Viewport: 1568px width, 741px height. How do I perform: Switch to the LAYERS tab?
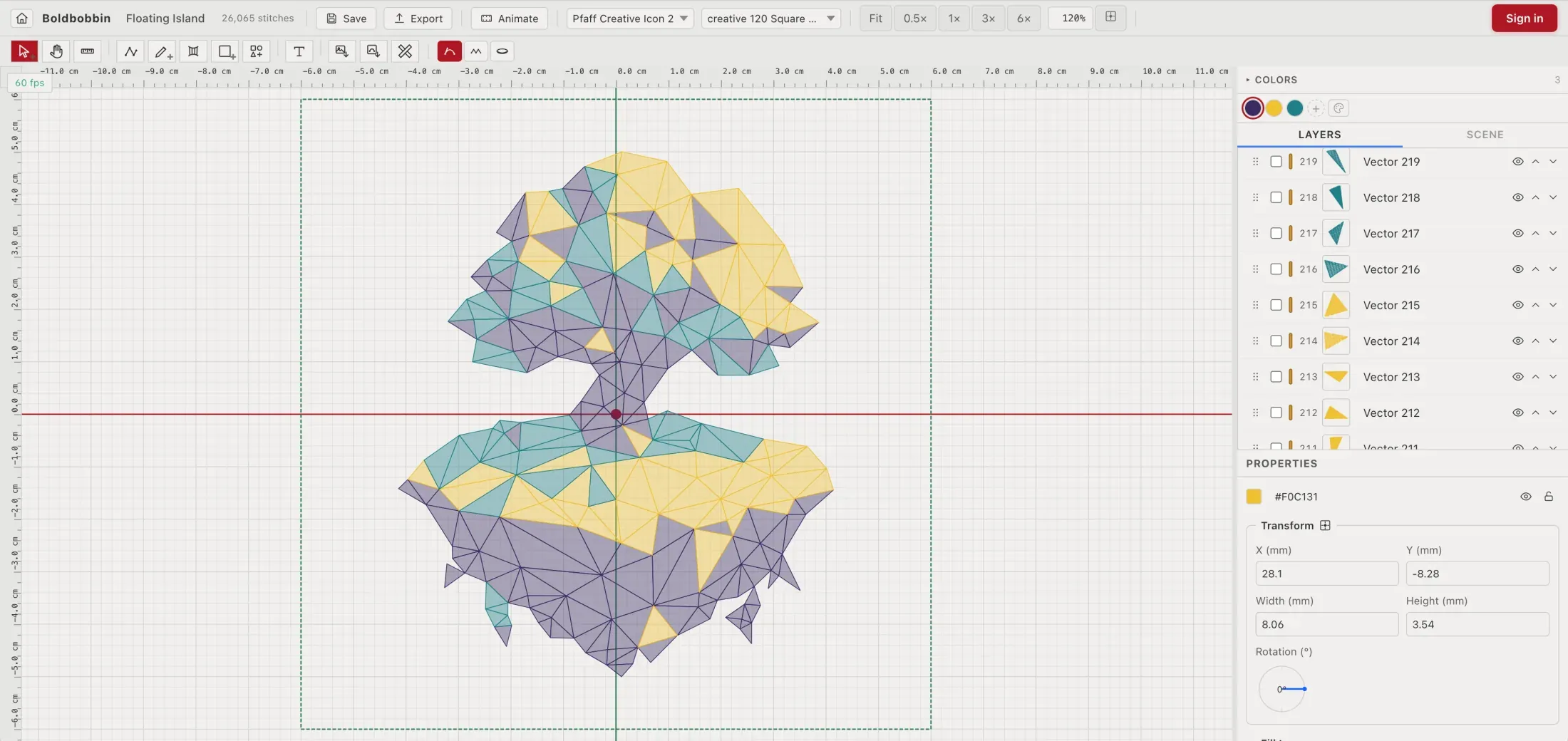tap(1319, 135)
